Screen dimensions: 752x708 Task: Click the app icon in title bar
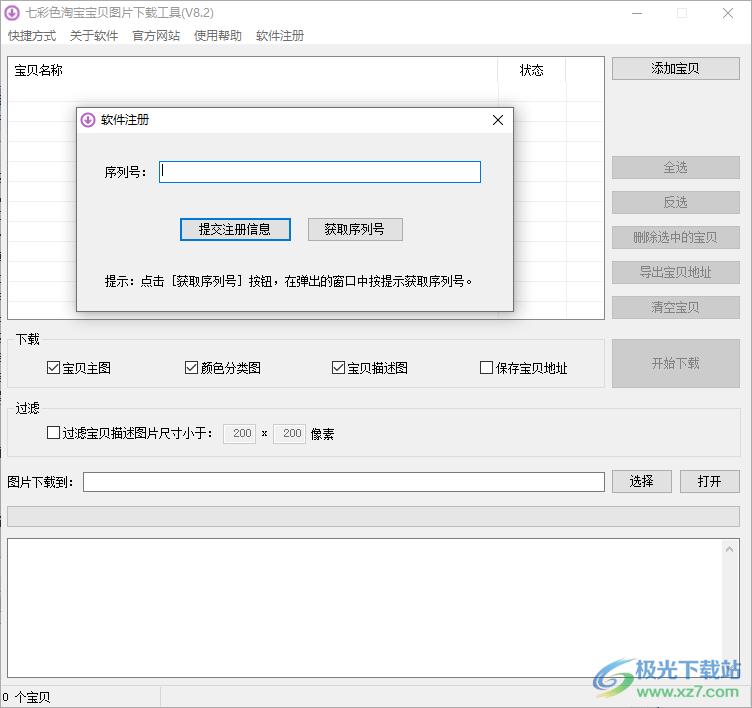point(12,13)
